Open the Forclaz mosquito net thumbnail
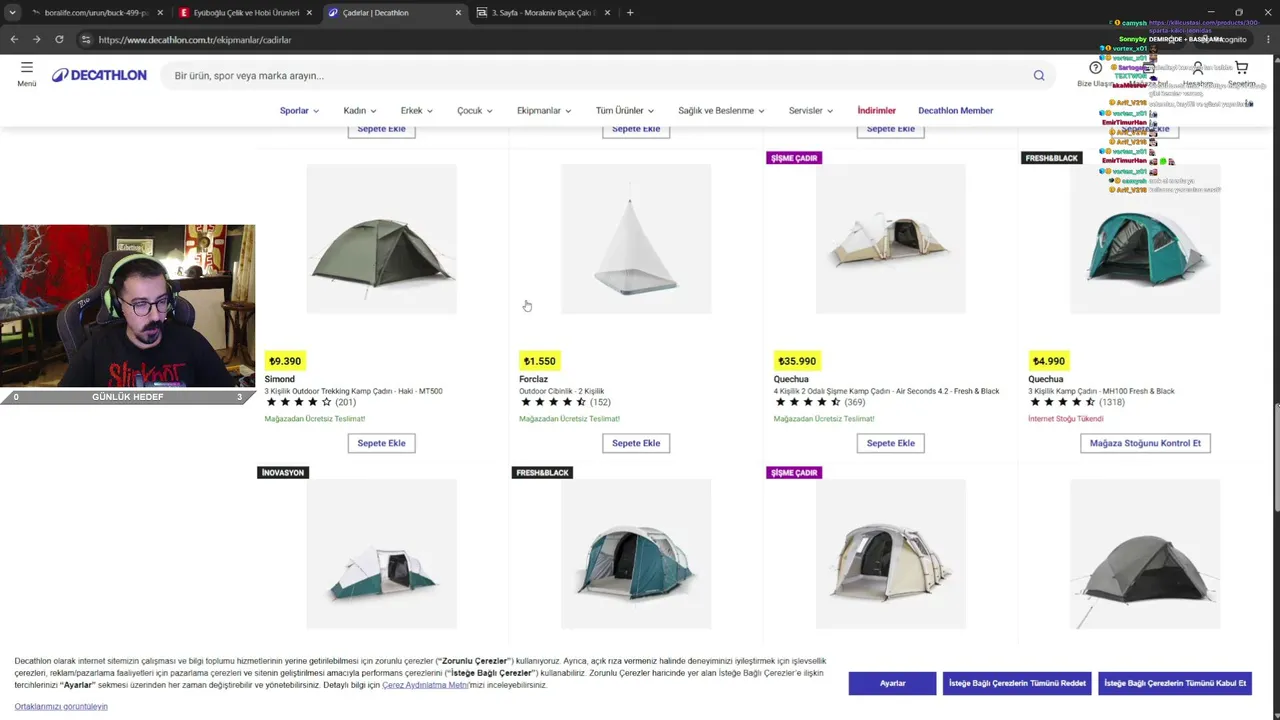The width and height of the screenshot is (1280, 720). pyautogui.click(x=636, y=239)
